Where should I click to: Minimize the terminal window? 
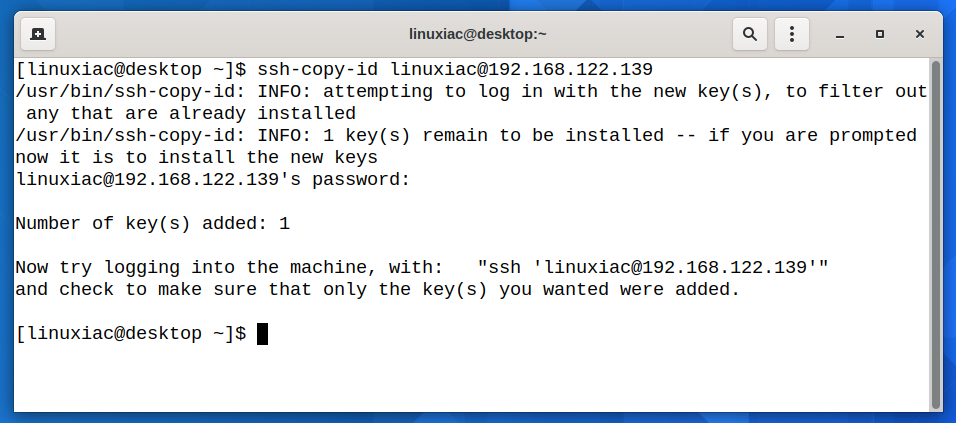[840, 34]
